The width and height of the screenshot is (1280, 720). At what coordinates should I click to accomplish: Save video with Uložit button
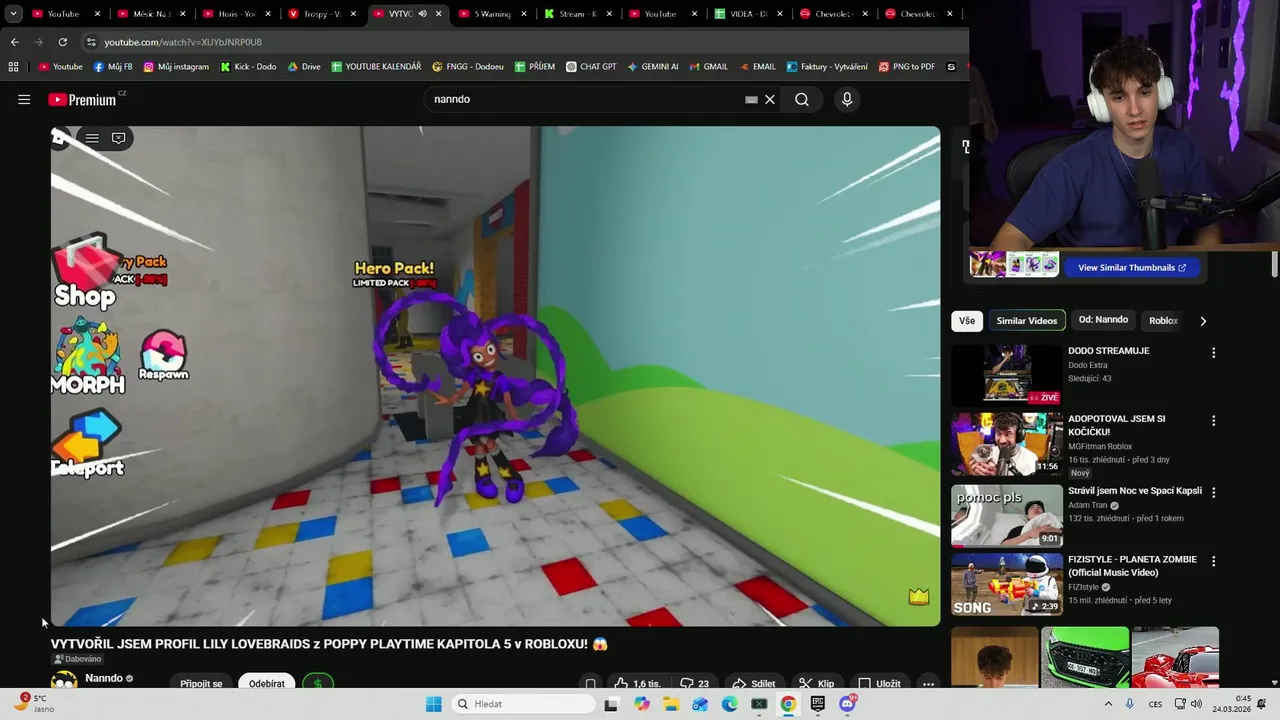point(879,683)
